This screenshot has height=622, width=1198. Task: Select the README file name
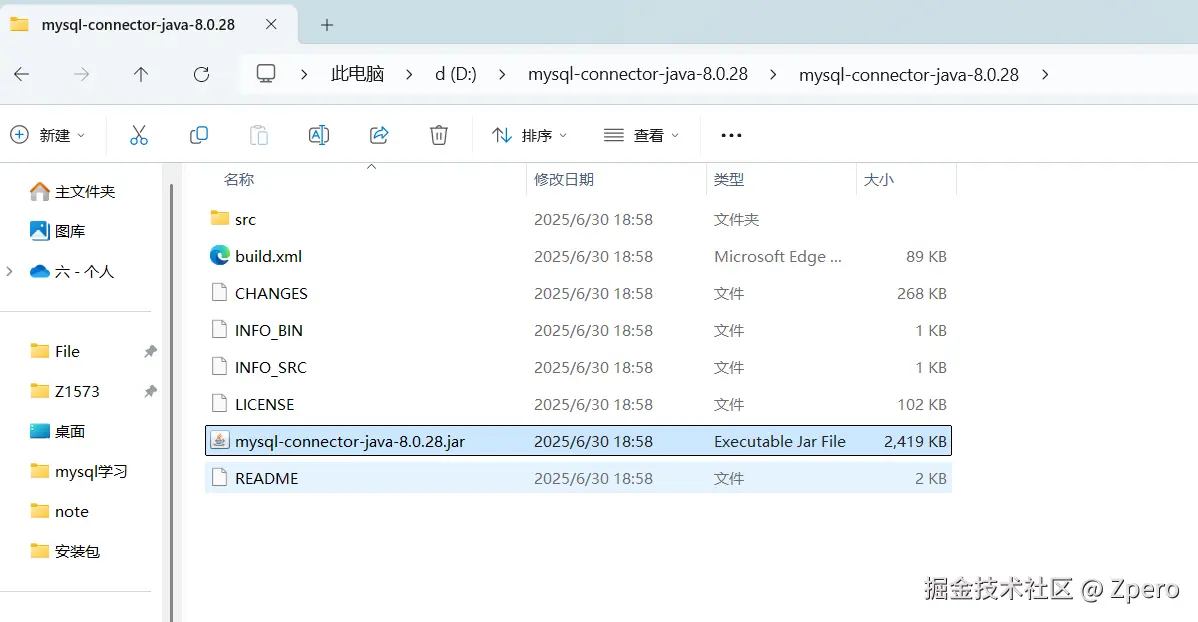pos(267,478)
